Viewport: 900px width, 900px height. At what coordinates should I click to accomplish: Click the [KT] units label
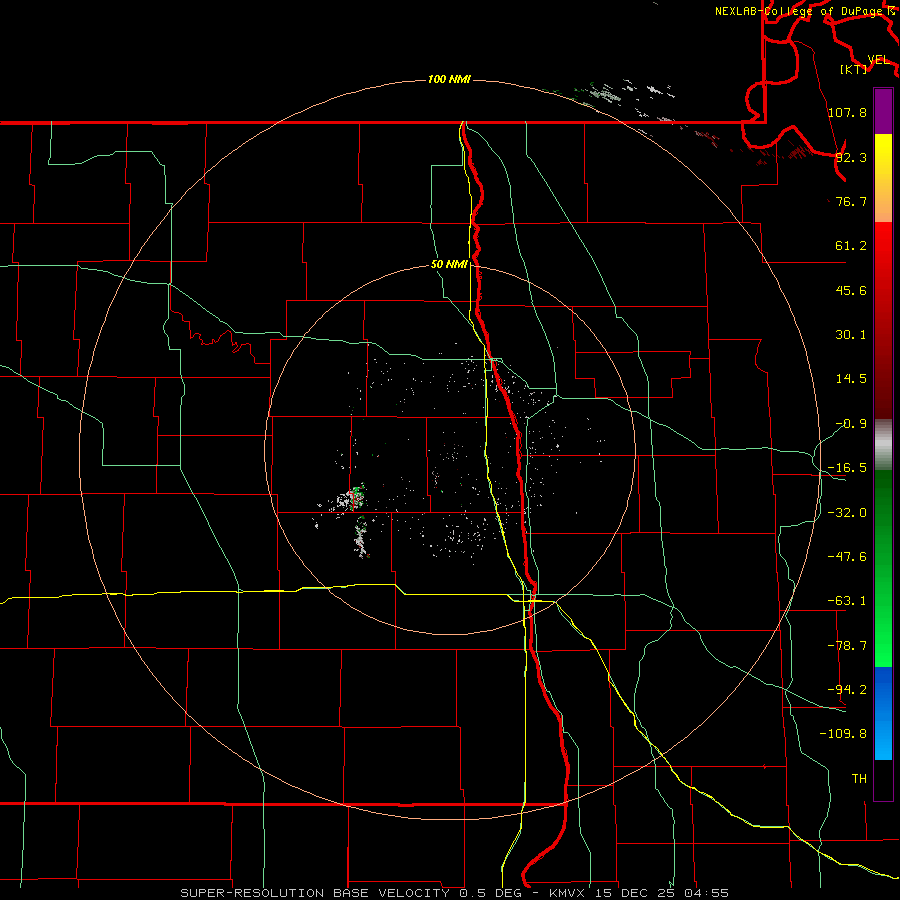pyautogui.click(x=854, y=69)
